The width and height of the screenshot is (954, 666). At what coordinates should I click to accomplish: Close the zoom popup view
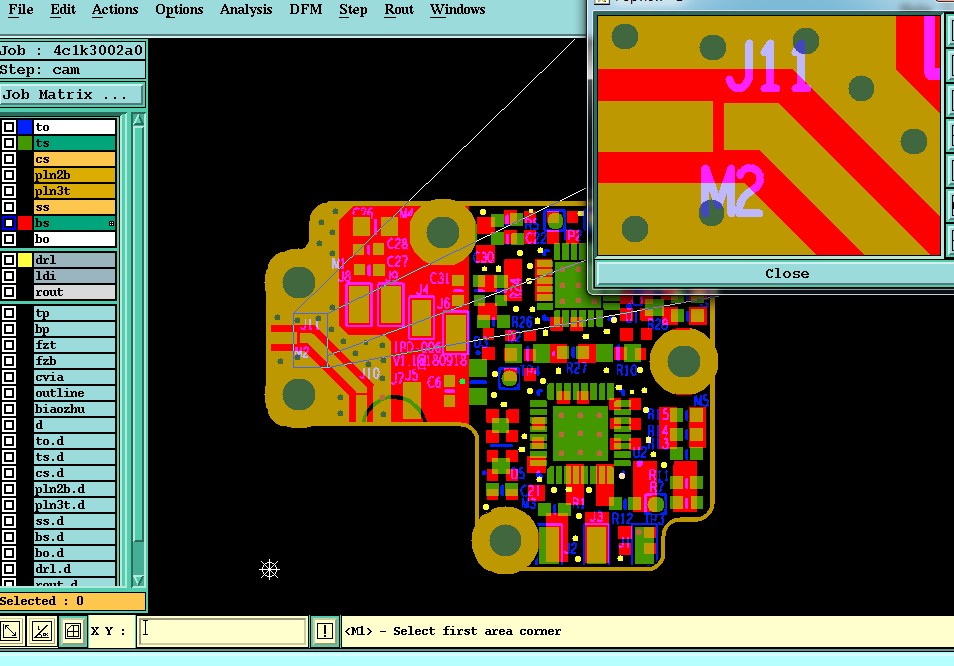771,274
